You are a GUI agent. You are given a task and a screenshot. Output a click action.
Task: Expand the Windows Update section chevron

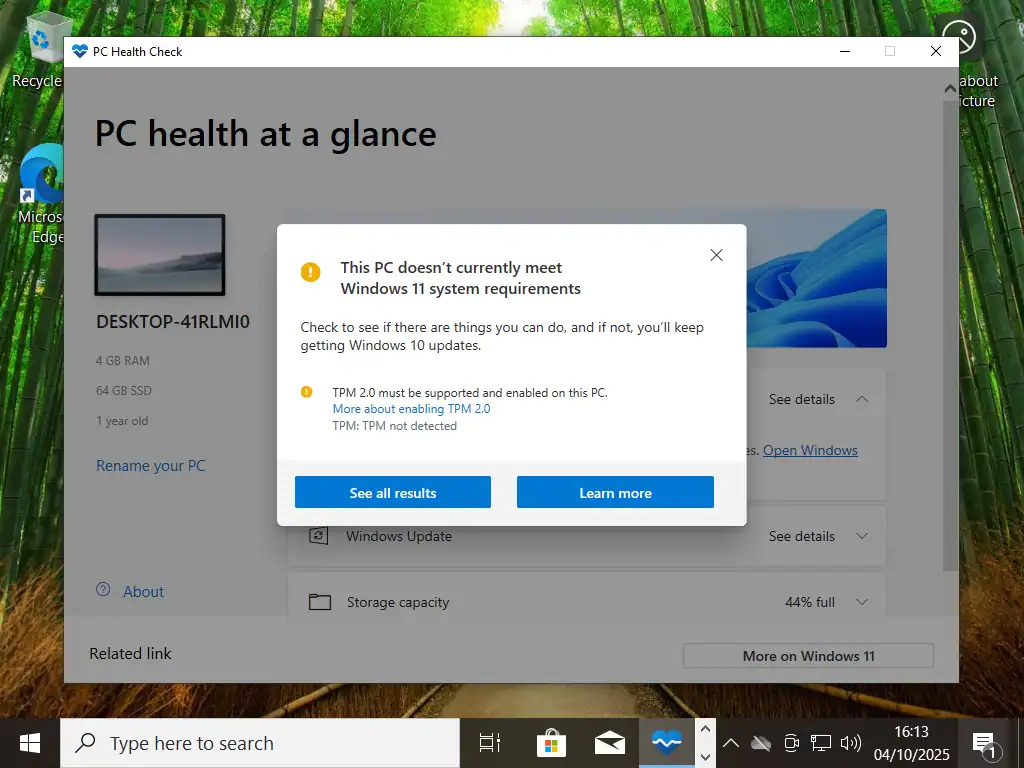[x=861, y=536]
